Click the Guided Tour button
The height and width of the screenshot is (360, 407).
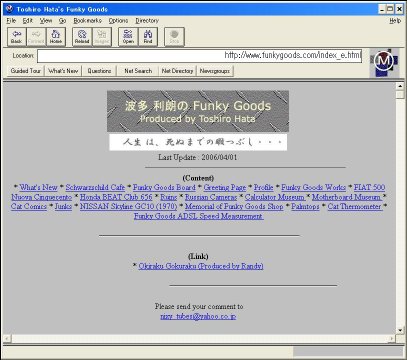pyautogui.click(x=25, y=71)
